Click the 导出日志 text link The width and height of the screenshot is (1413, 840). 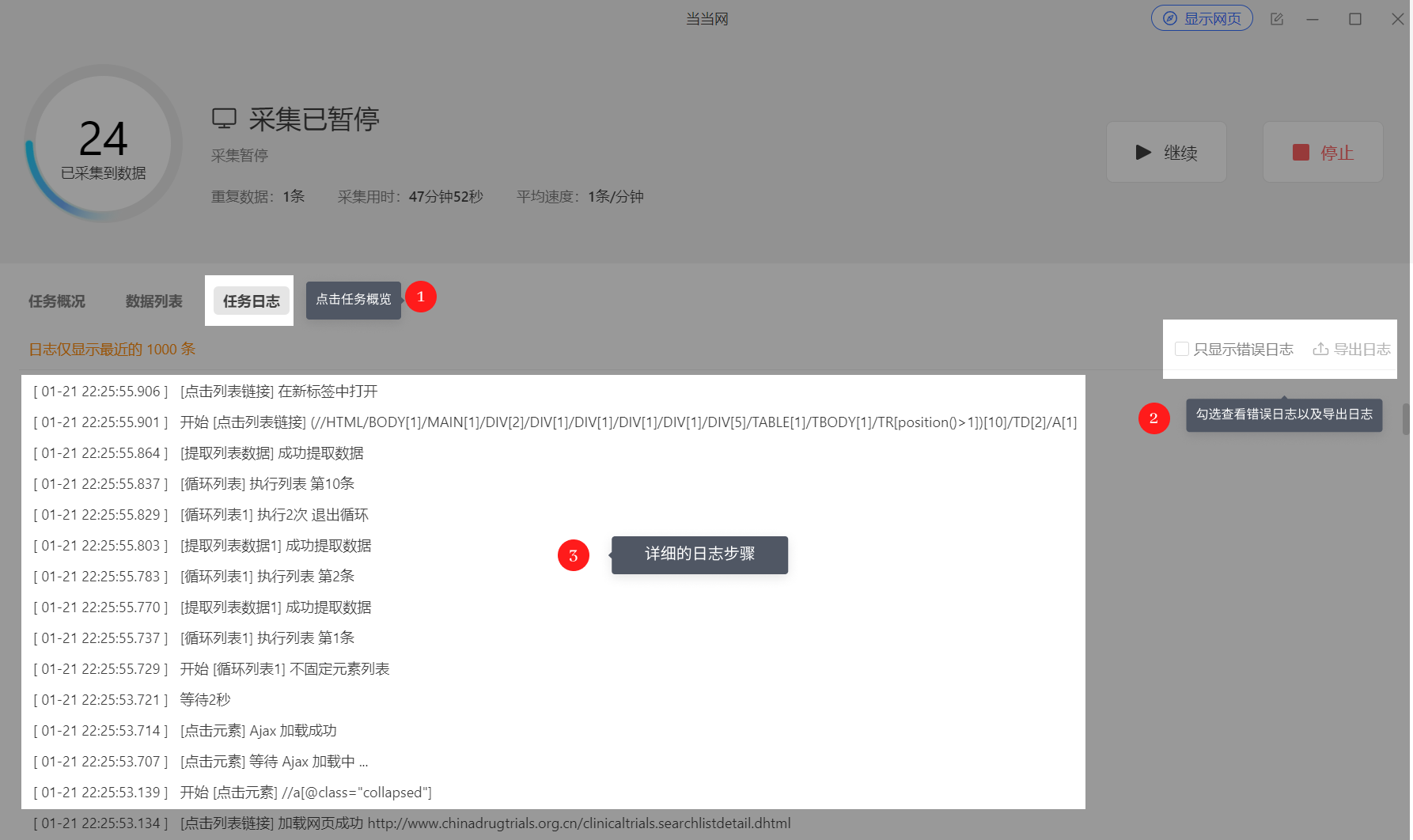(1362, 349)
